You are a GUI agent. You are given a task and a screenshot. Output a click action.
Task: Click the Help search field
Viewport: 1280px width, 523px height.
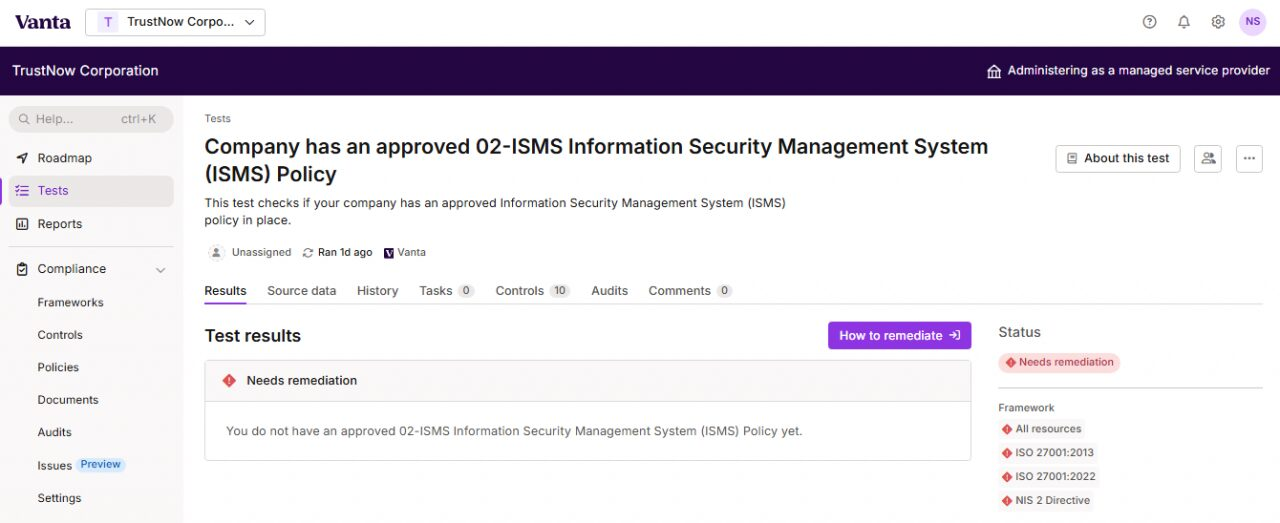point(91,119)
